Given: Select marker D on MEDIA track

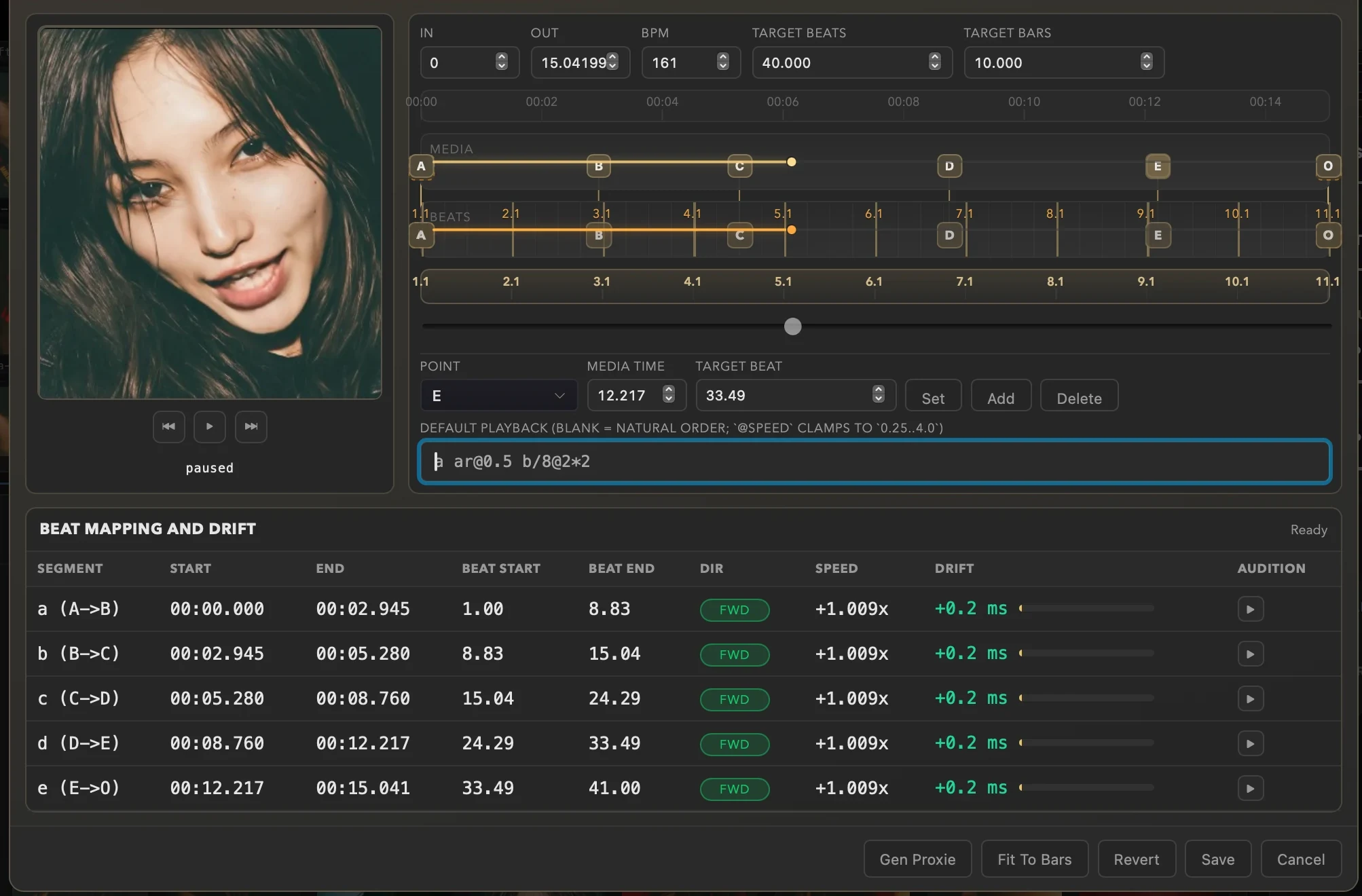Looking at the screenshot, I should coord(949,166).
